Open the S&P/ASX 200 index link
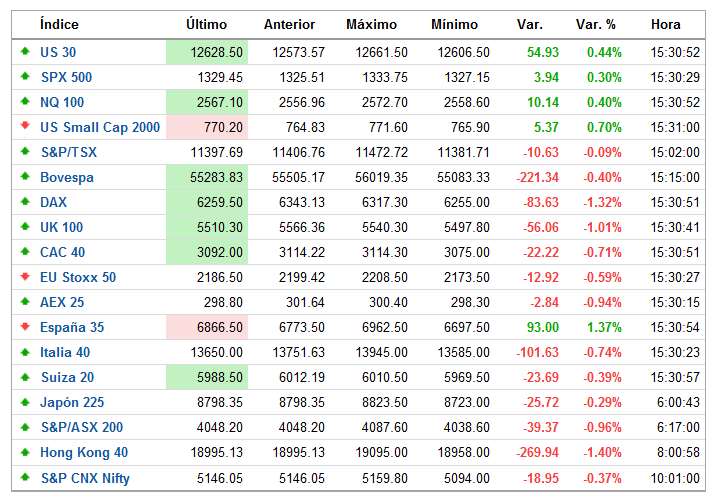 coord(82,427)
